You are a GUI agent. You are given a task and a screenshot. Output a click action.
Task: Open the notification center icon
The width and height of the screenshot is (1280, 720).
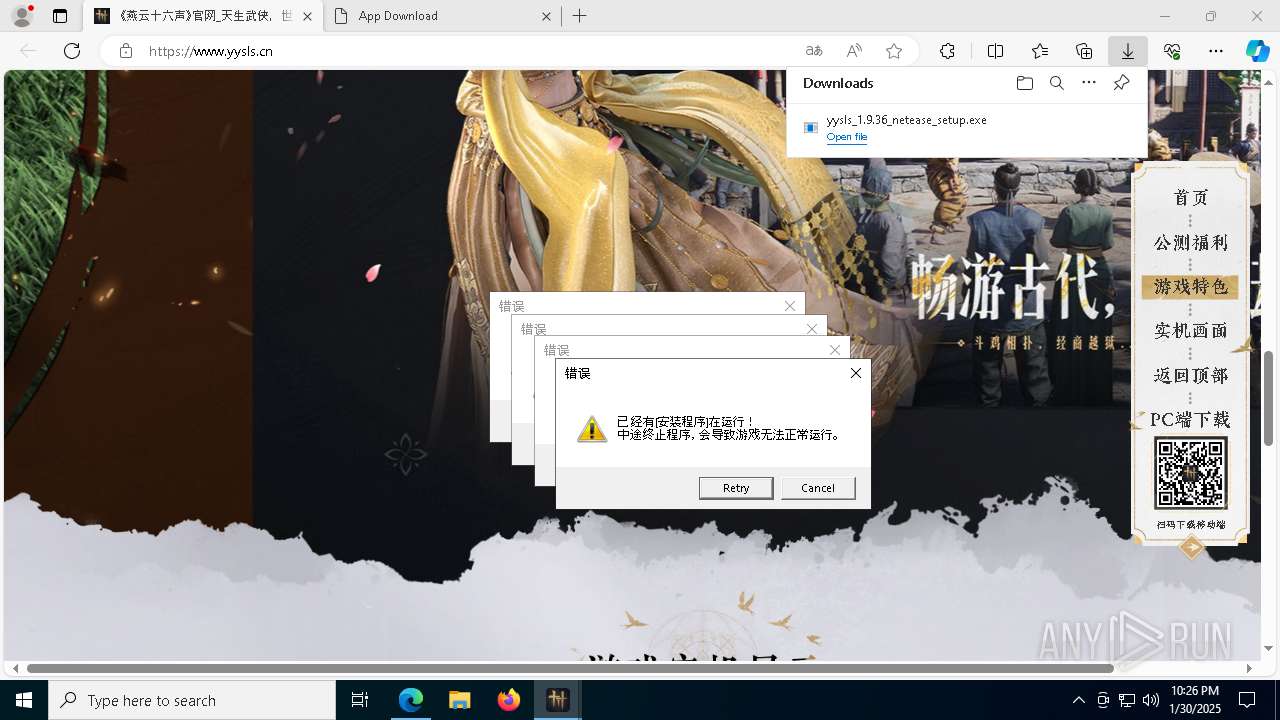click(x=1247, y=700)
